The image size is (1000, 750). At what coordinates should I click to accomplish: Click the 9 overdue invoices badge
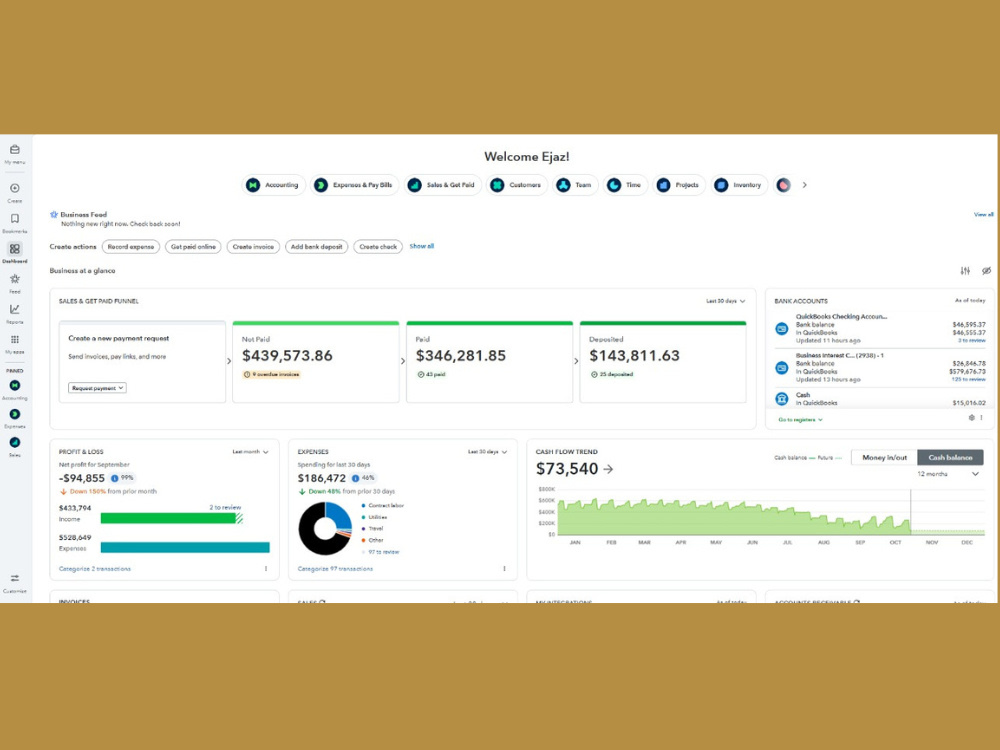(272, 374)
